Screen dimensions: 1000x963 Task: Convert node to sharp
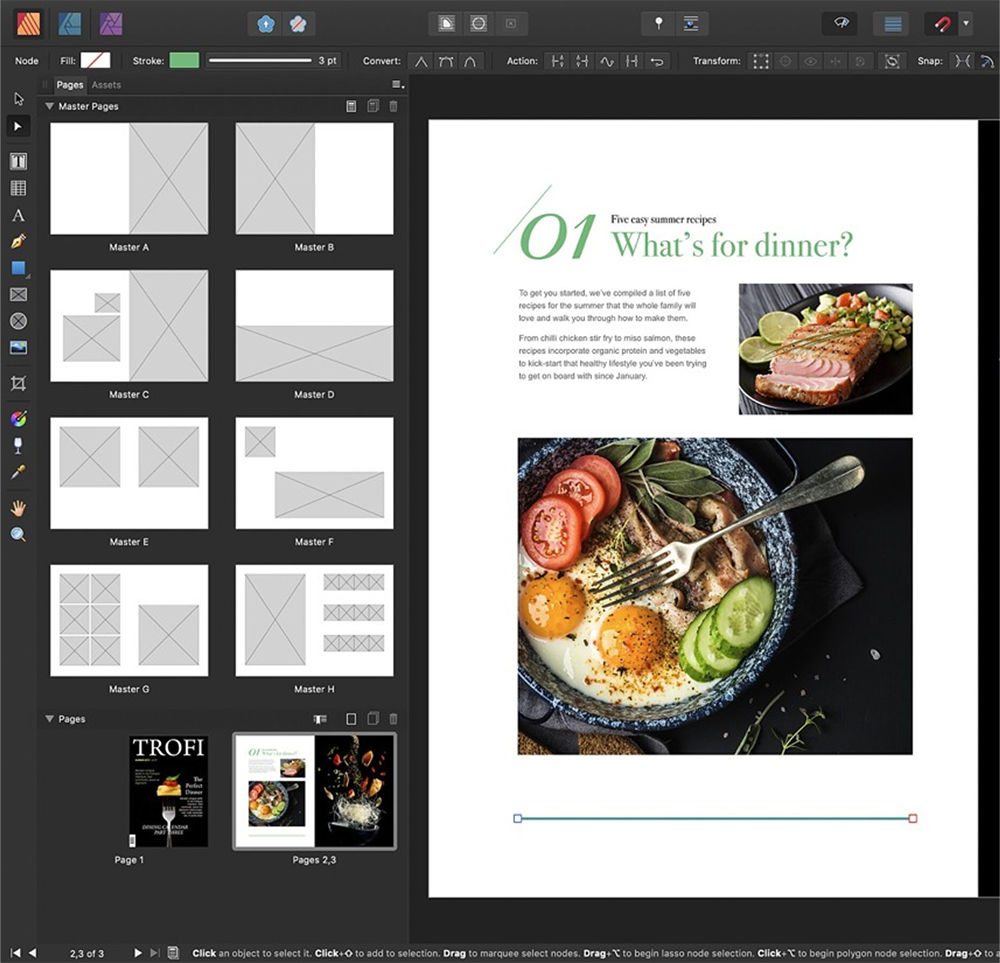[422, 61]
